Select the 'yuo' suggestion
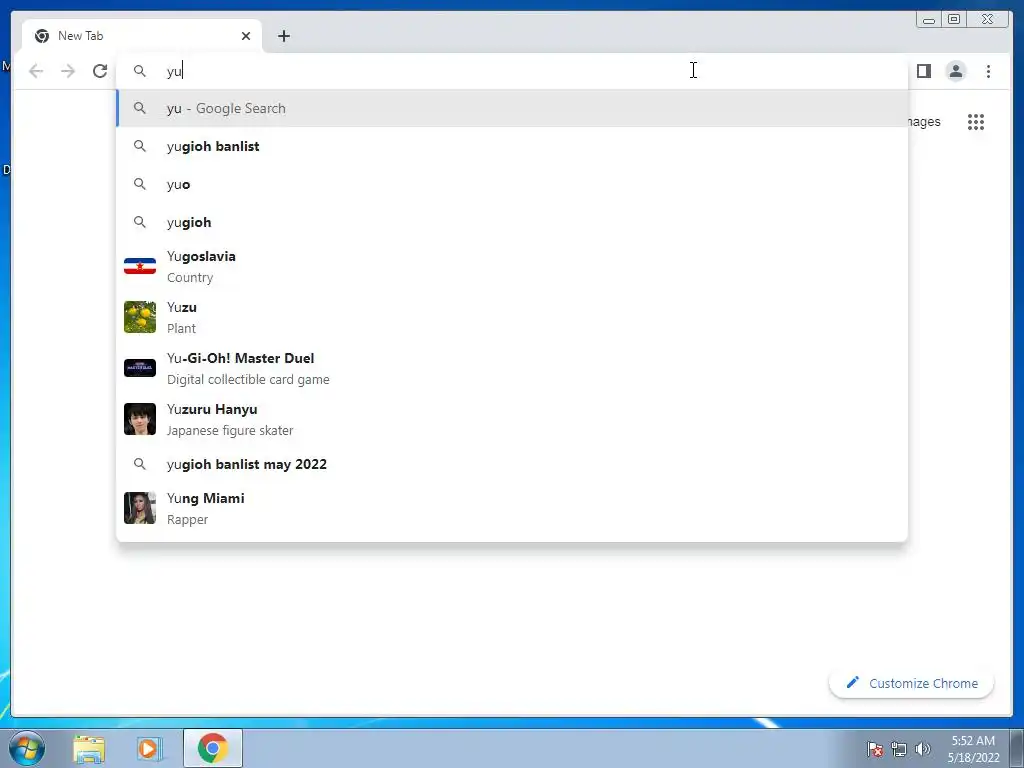The width and height of the screenshot is (1024, 768). coord(512,184)
